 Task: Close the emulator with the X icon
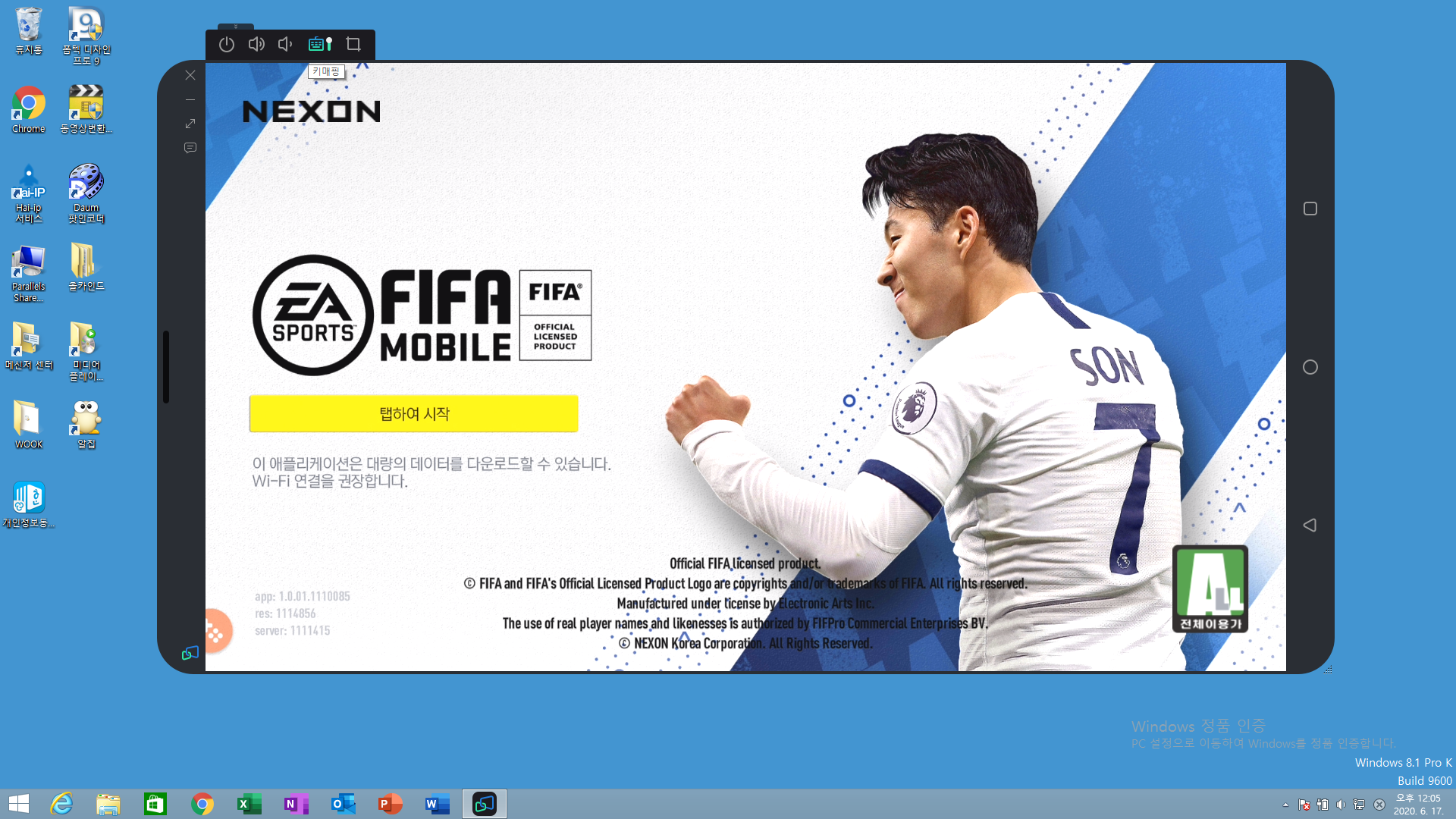tap(190, 75)
